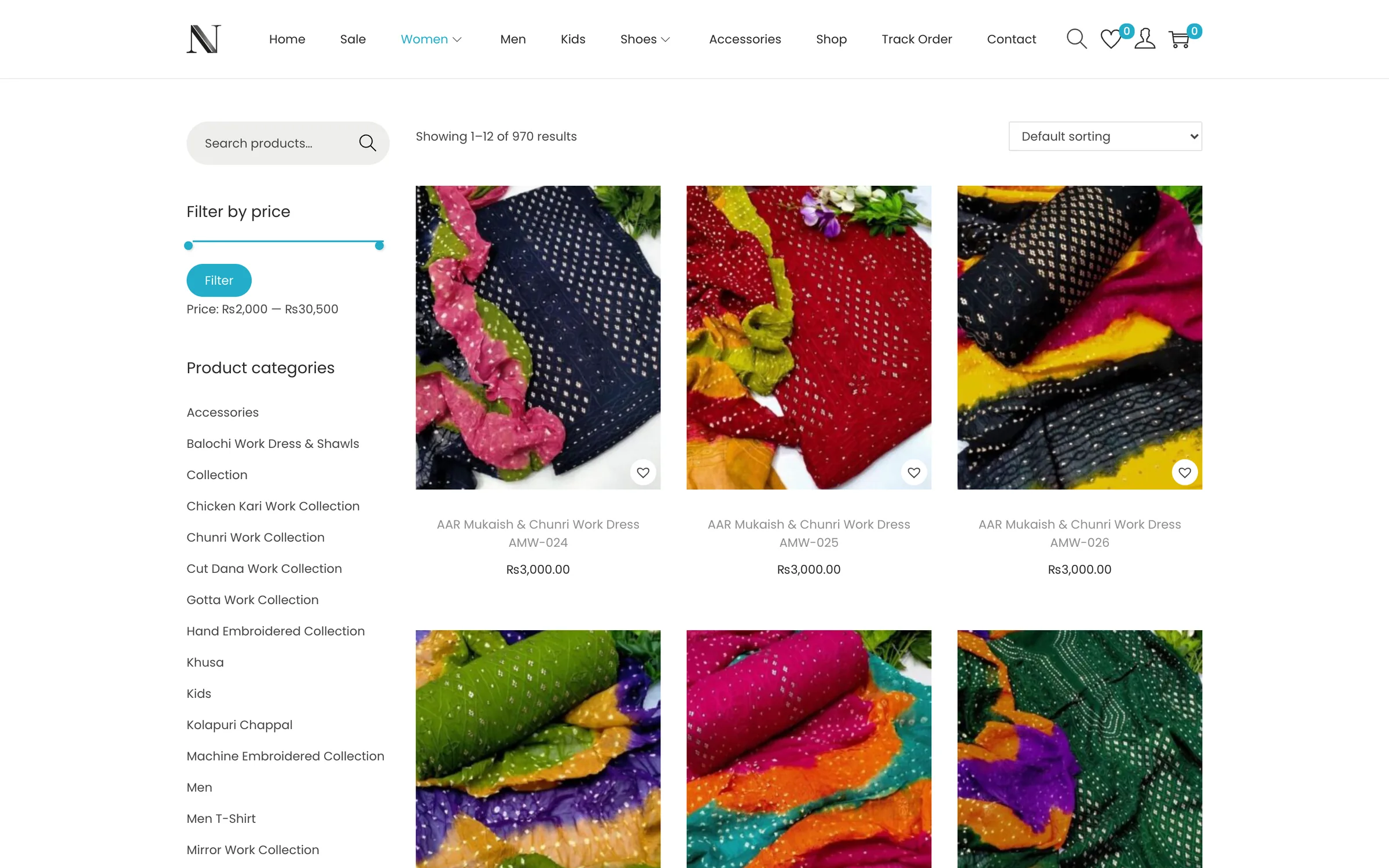Click the maximum price slider handle
This screenshot has width=1389, height=868.
pyautogui.click(x=379, y=246)
